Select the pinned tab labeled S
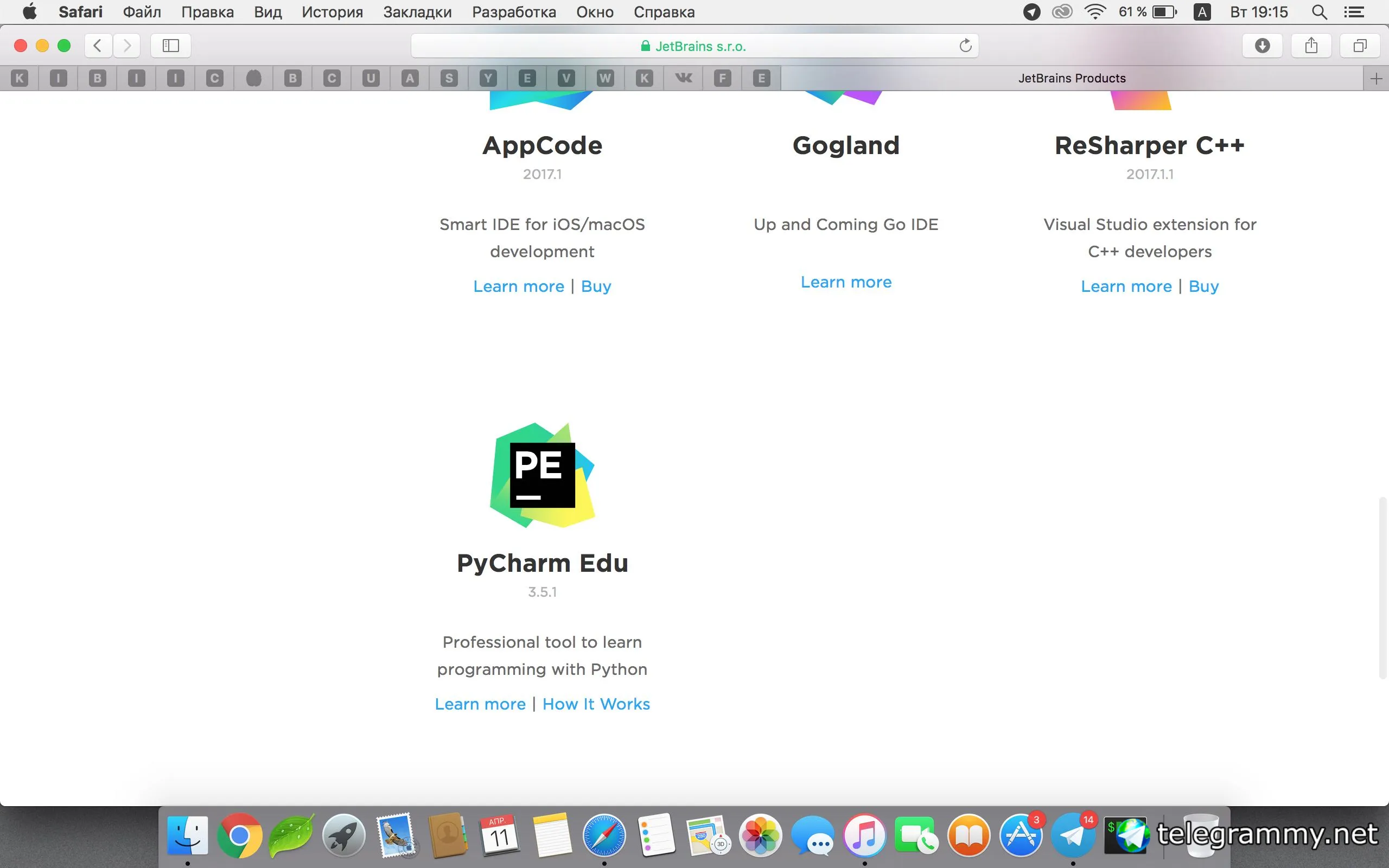1389x868 pixels. click(x=449, y=78)
